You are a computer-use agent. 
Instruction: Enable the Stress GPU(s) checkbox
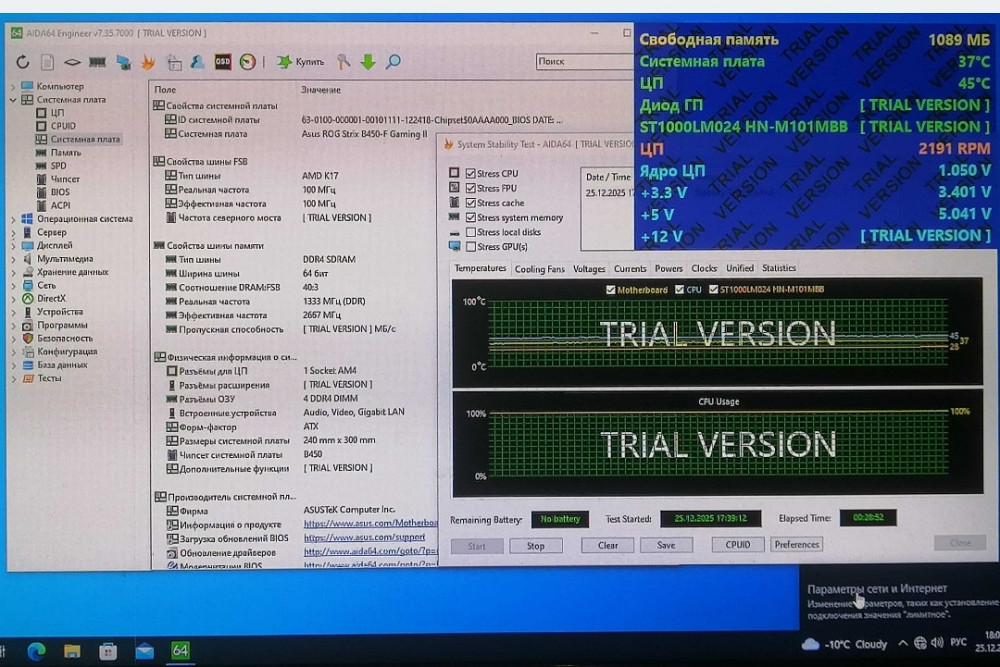470,246
